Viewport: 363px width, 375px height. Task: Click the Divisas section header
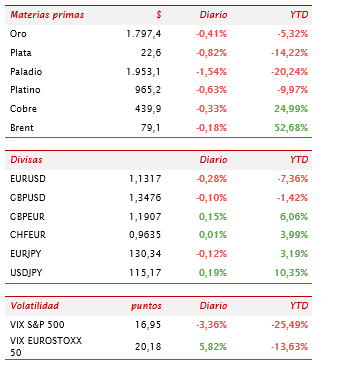pos(26,160)
